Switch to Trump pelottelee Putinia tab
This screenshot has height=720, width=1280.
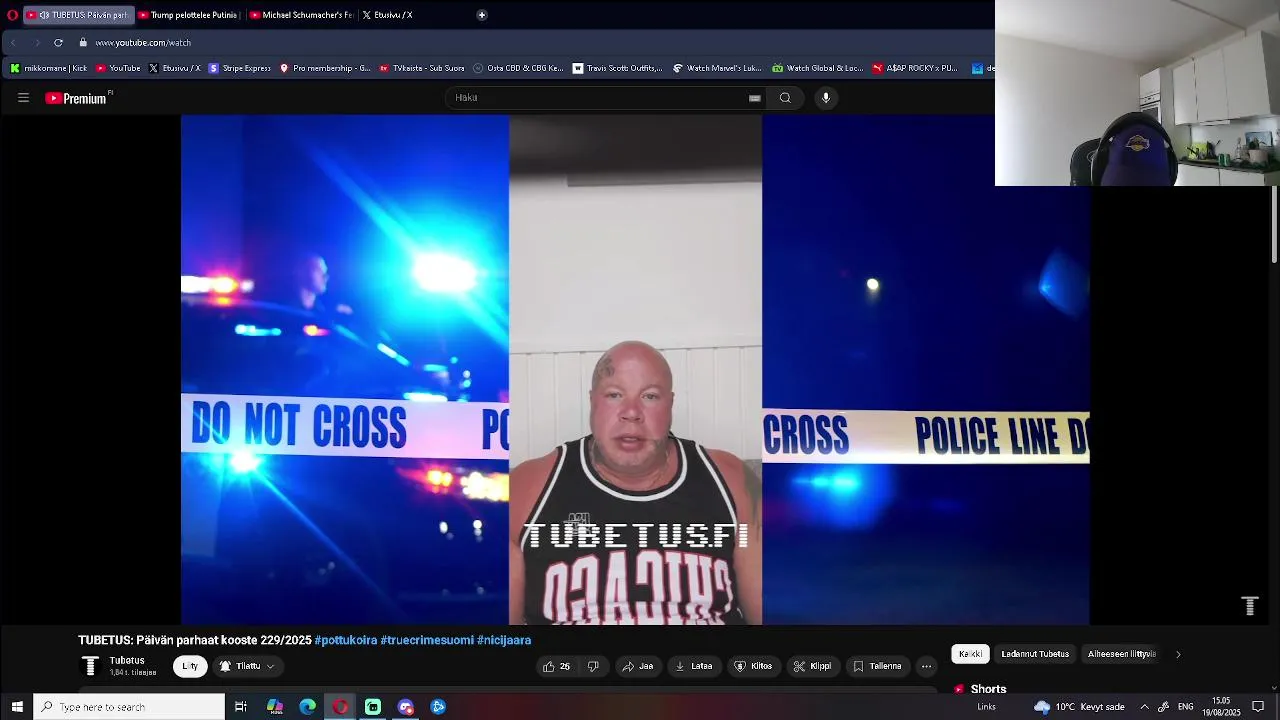[187, 15]
